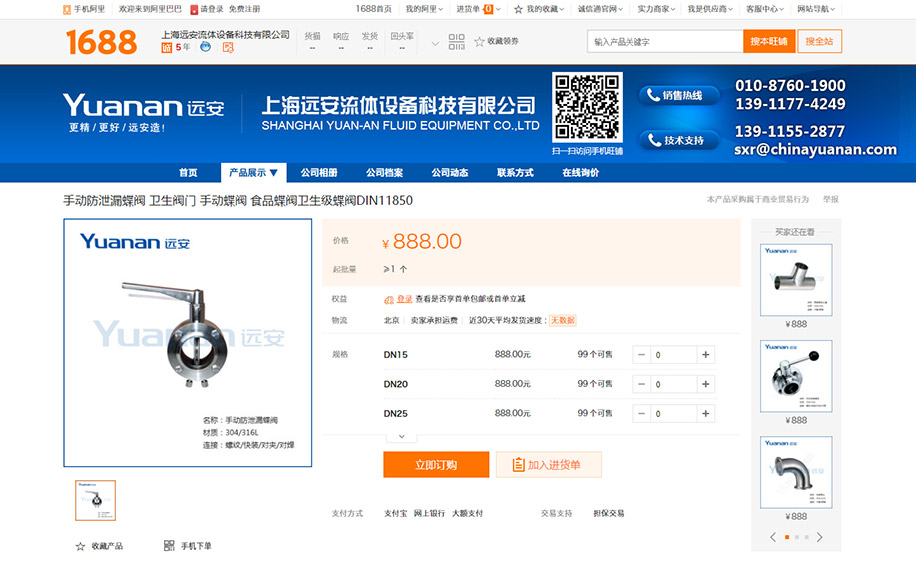Screen dimensions: 916x571
Task: Decrease quantity for DN25 row
Action: [641, 414]
